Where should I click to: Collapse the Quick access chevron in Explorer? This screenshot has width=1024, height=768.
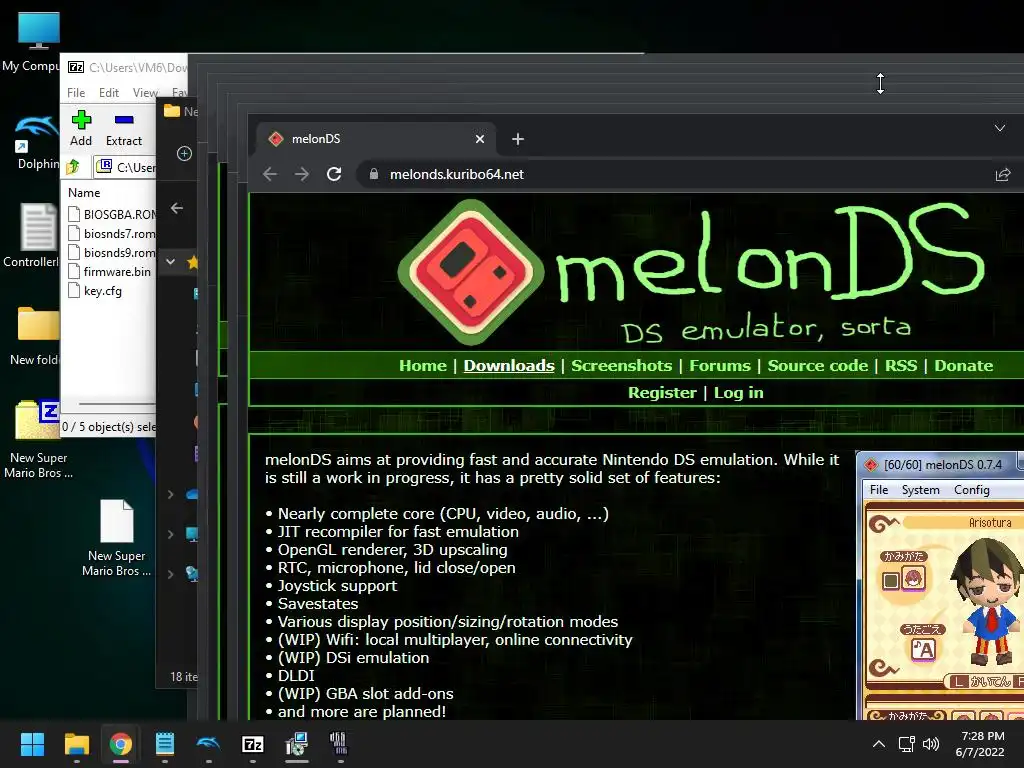(x=170, y=262)
